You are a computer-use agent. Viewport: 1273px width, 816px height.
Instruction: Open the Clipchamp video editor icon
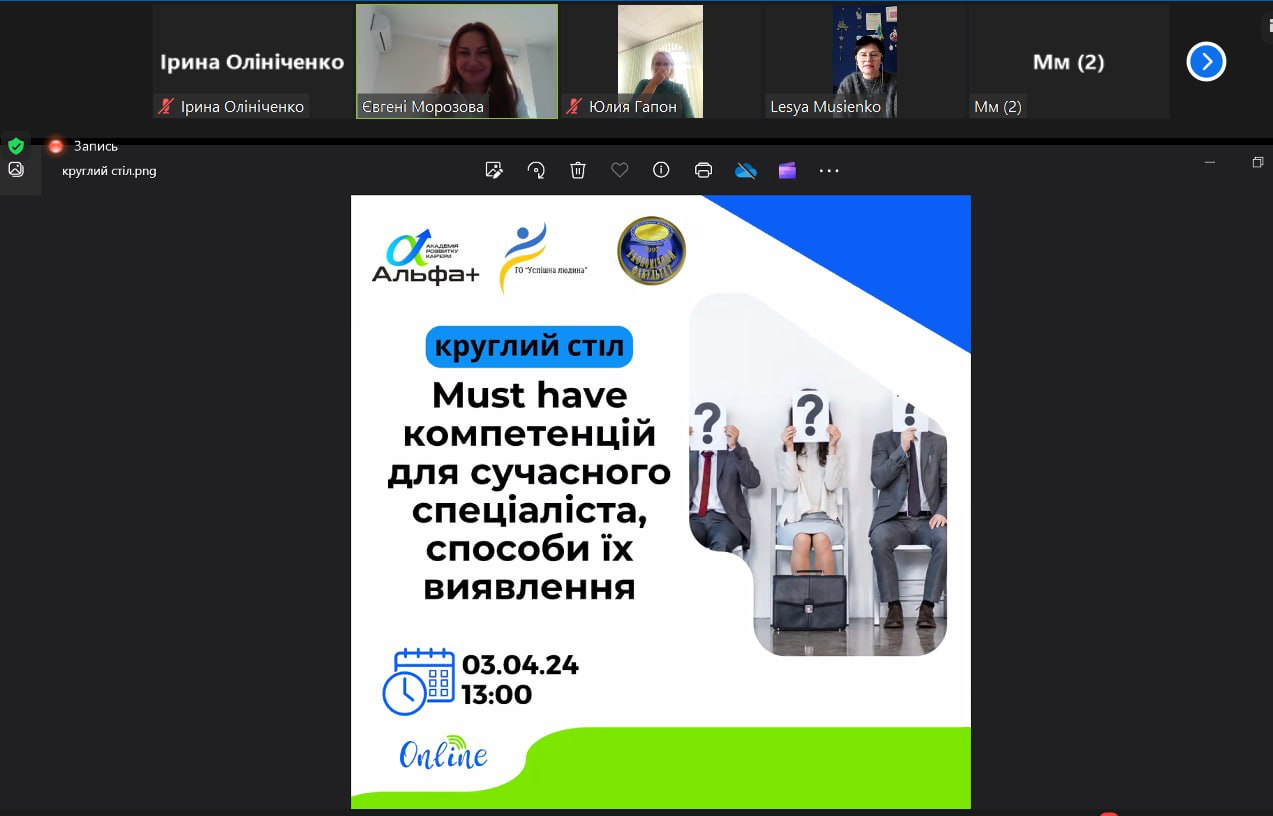pos(787,170)
